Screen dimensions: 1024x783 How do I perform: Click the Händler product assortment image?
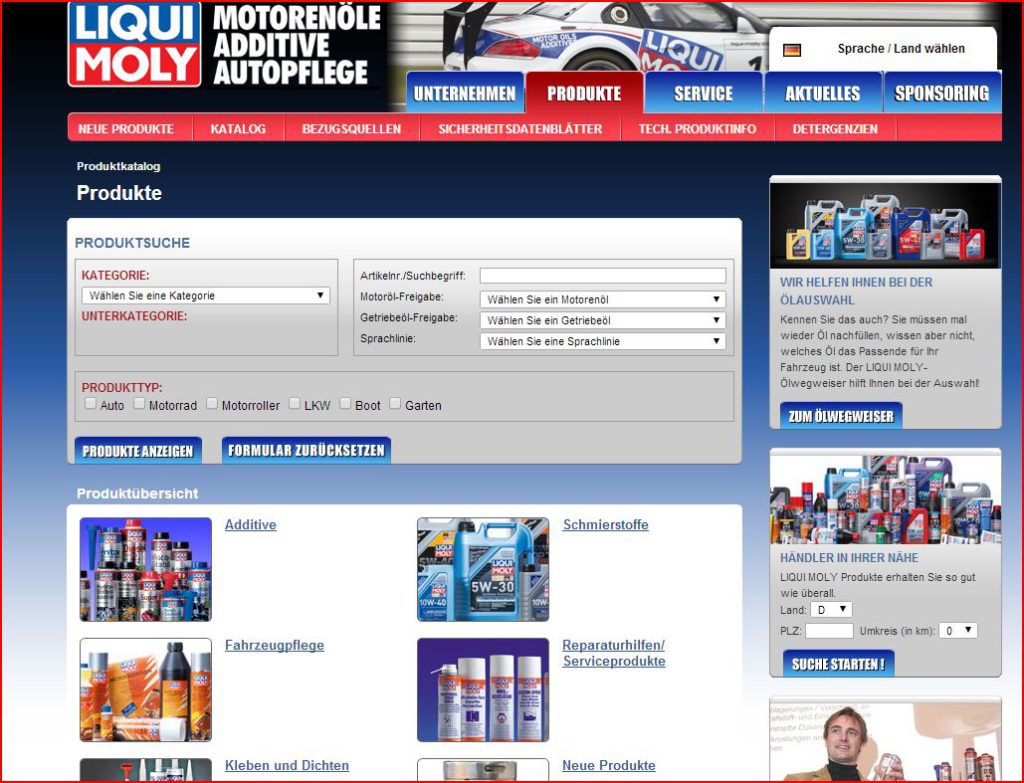coord(885,500)
